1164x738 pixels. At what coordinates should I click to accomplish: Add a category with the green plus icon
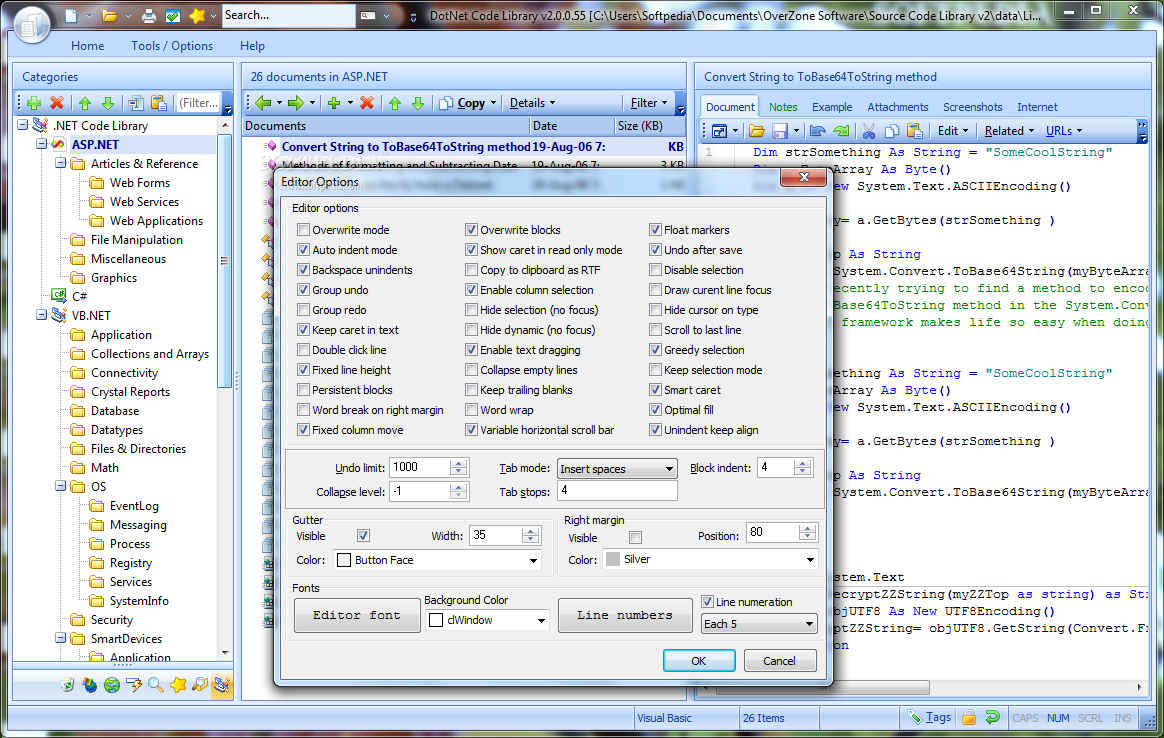33,103
